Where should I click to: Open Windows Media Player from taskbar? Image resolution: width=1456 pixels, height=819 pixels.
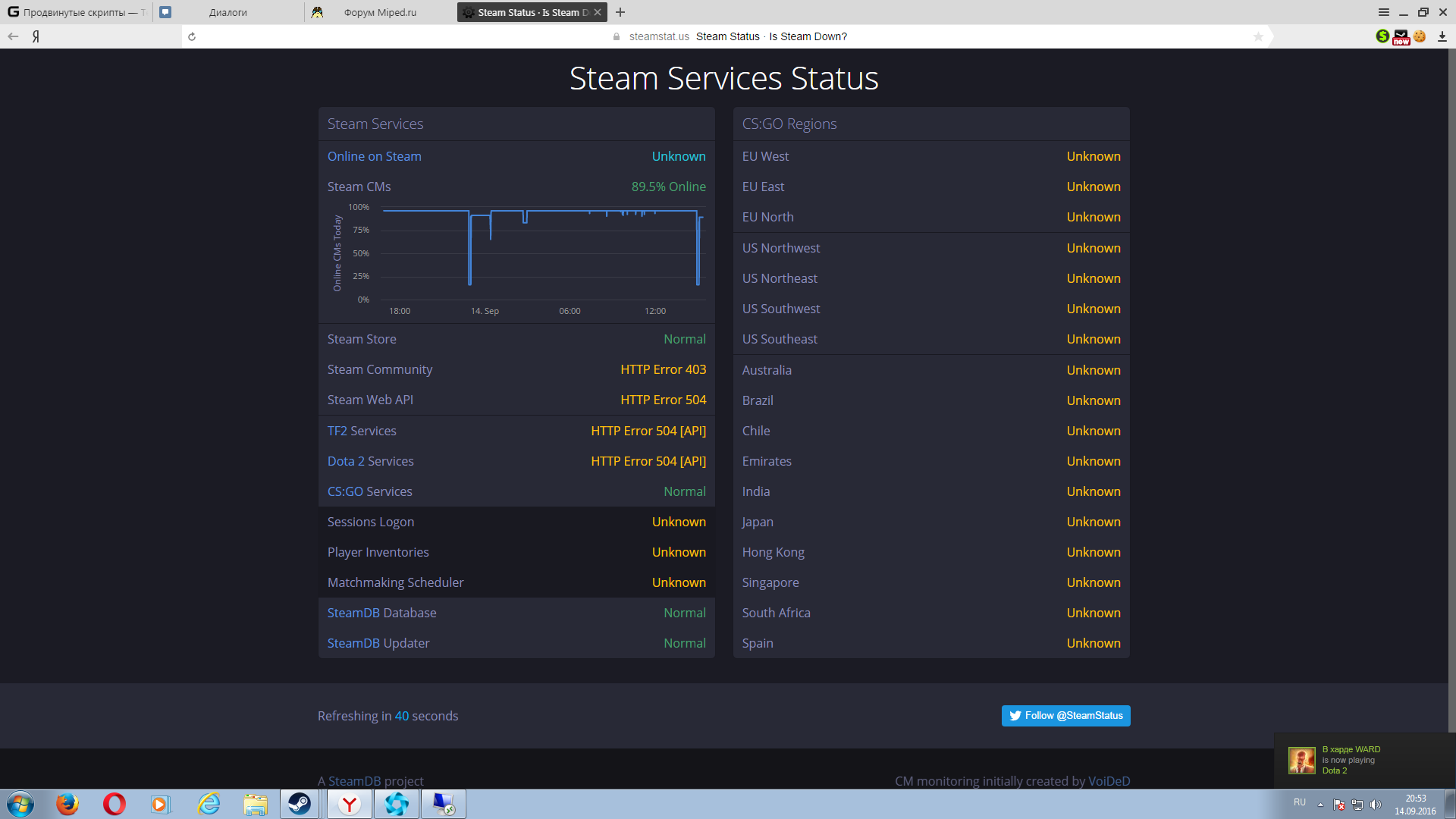point(161,804)
